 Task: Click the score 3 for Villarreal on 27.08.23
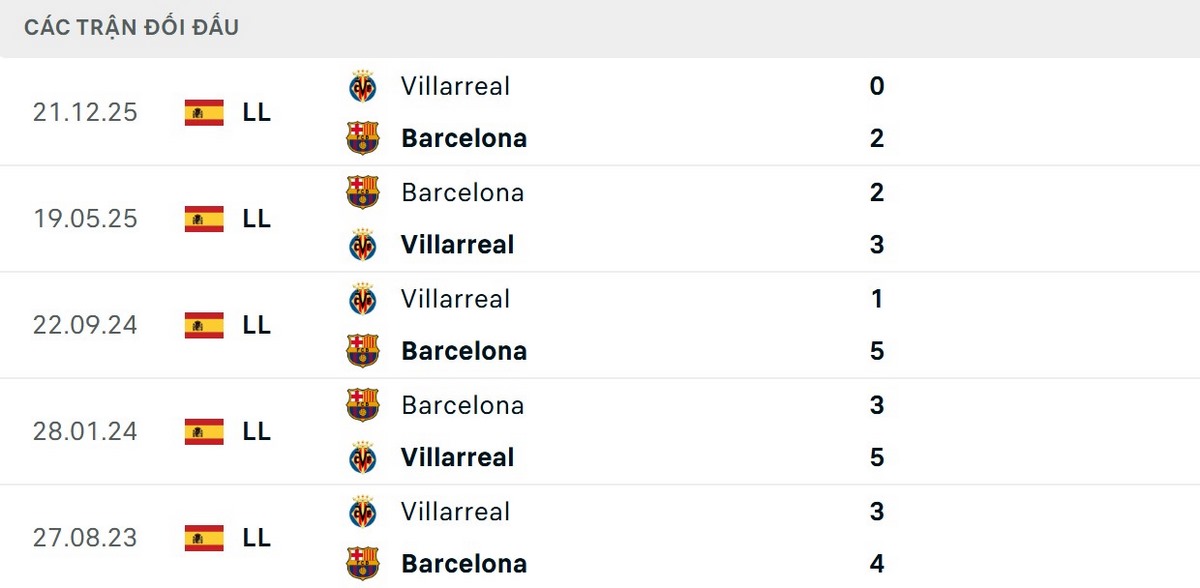point(877,511)
